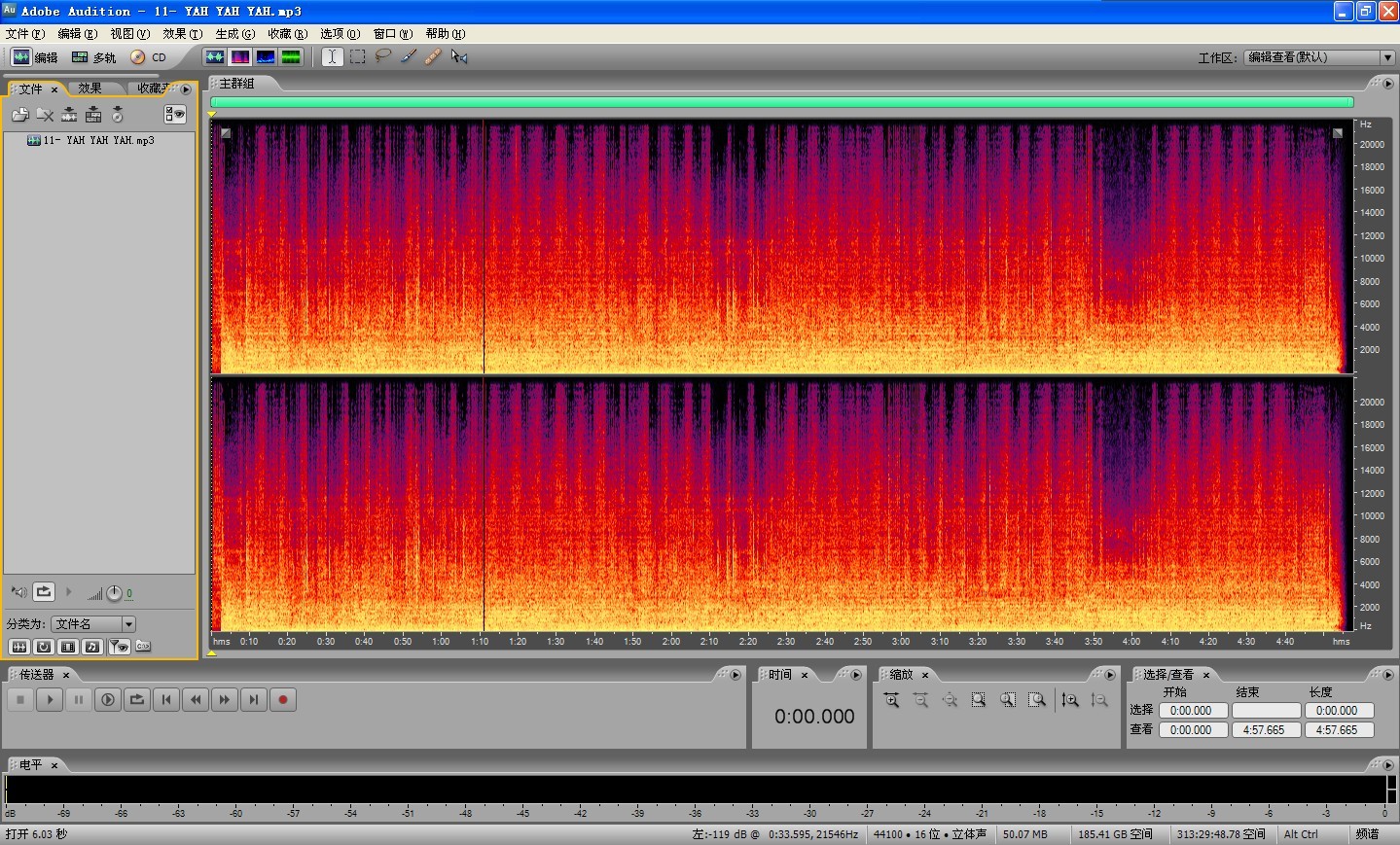Click the full path C:\> folder icon
This screenshot has height=845, width=1400.
(143, 647)
